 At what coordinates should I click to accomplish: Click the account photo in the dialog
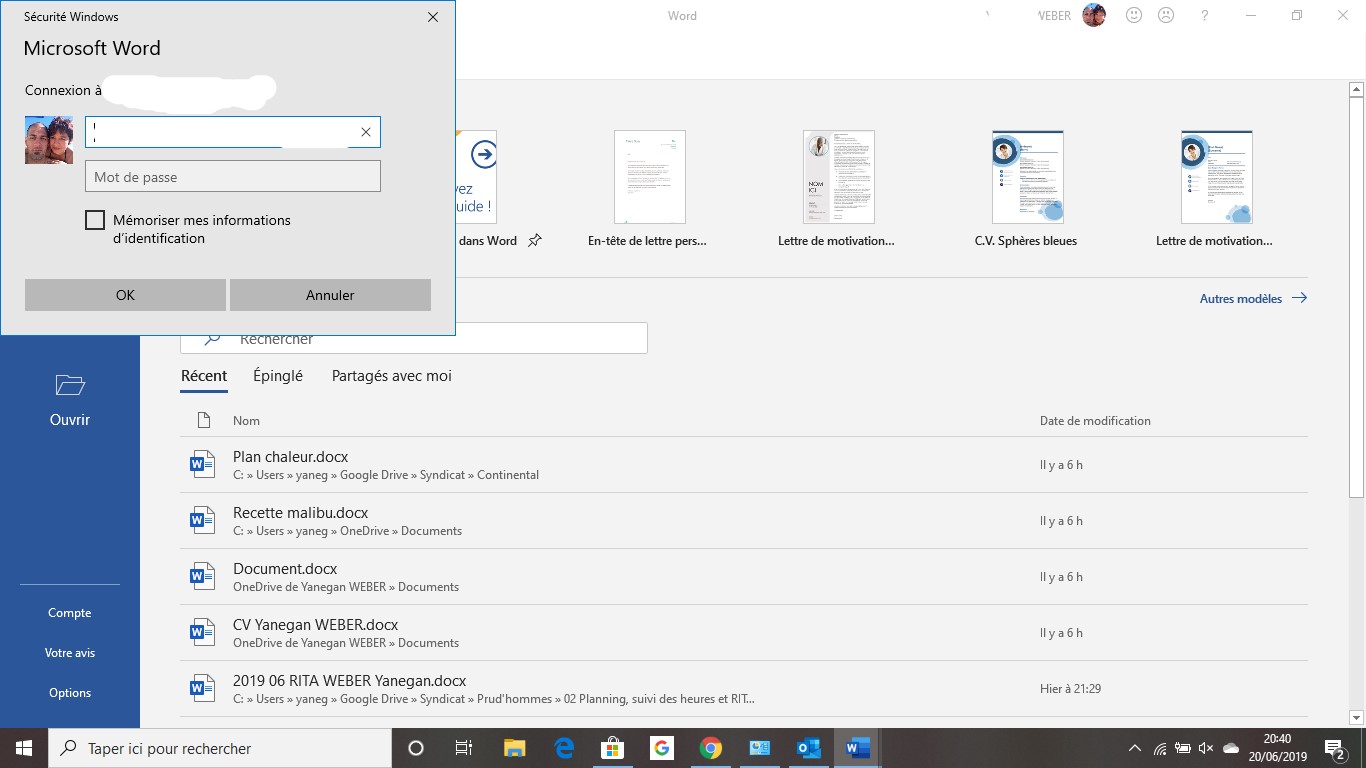(49, 140)
